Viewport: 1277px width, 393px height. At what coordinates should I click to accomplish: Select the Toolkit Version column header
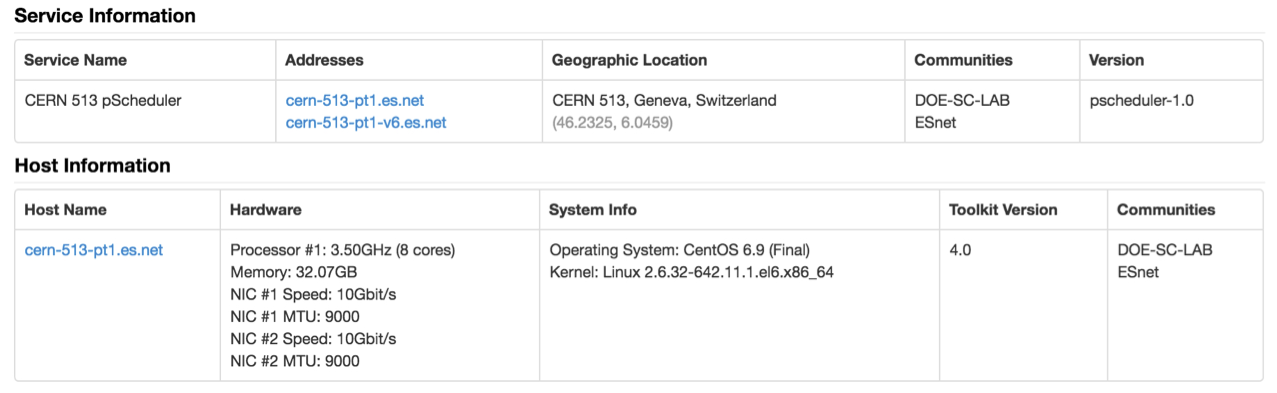pyautogui.click(x=1003, y=210)
